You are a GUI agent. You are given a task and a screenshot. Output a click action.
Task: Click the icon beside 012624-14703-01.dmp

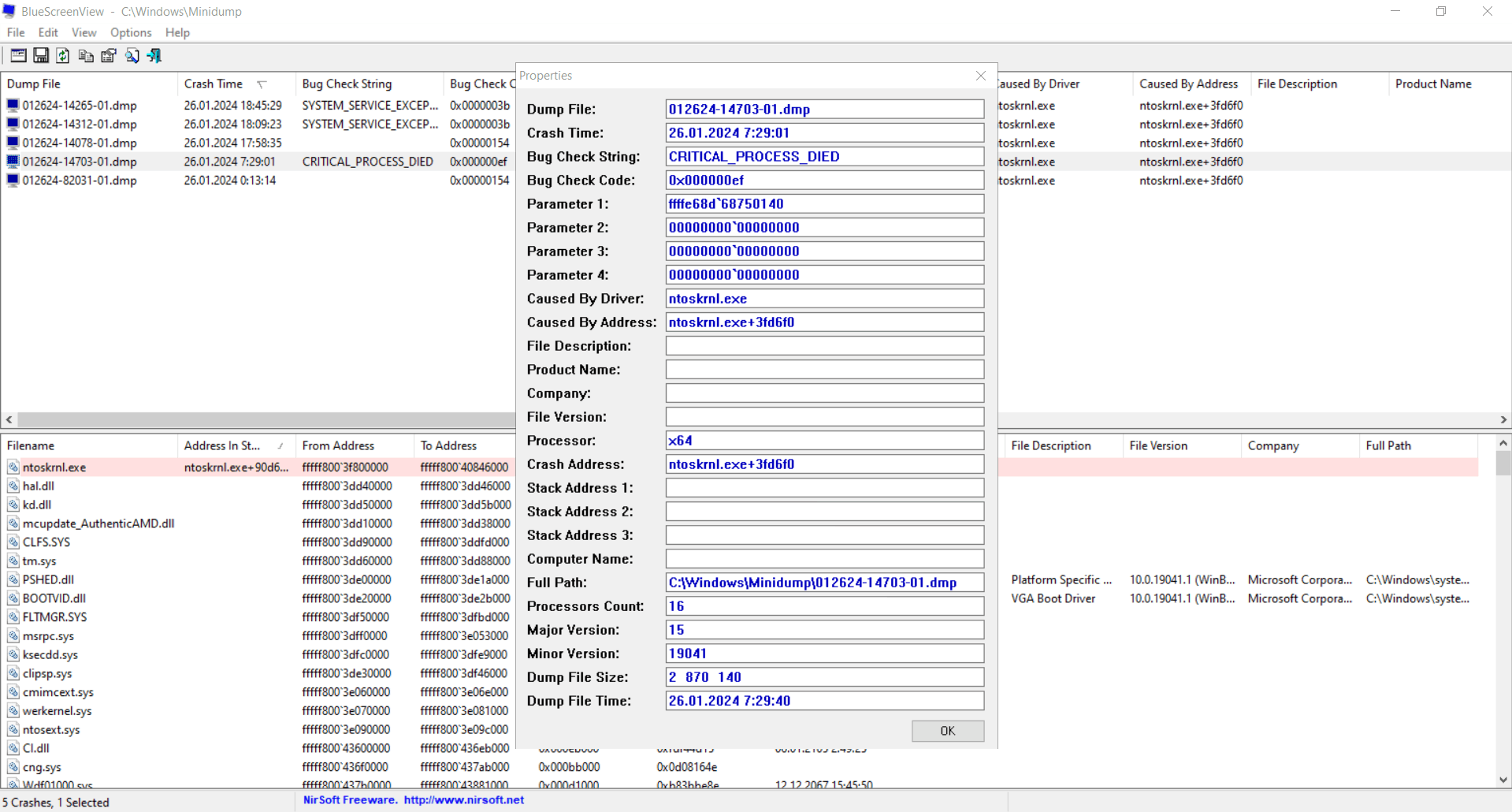pyautogui.click(x=13, y=162)
